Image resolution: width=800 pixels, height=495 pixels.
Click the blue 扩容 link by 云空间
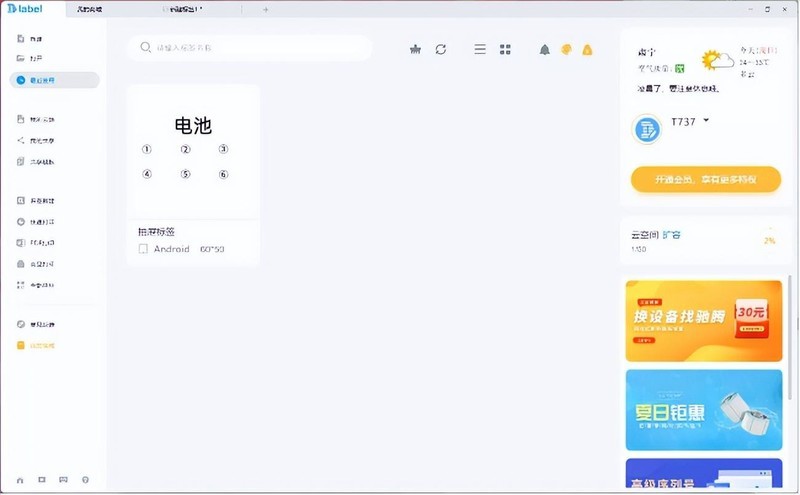[x=671, y=235]
